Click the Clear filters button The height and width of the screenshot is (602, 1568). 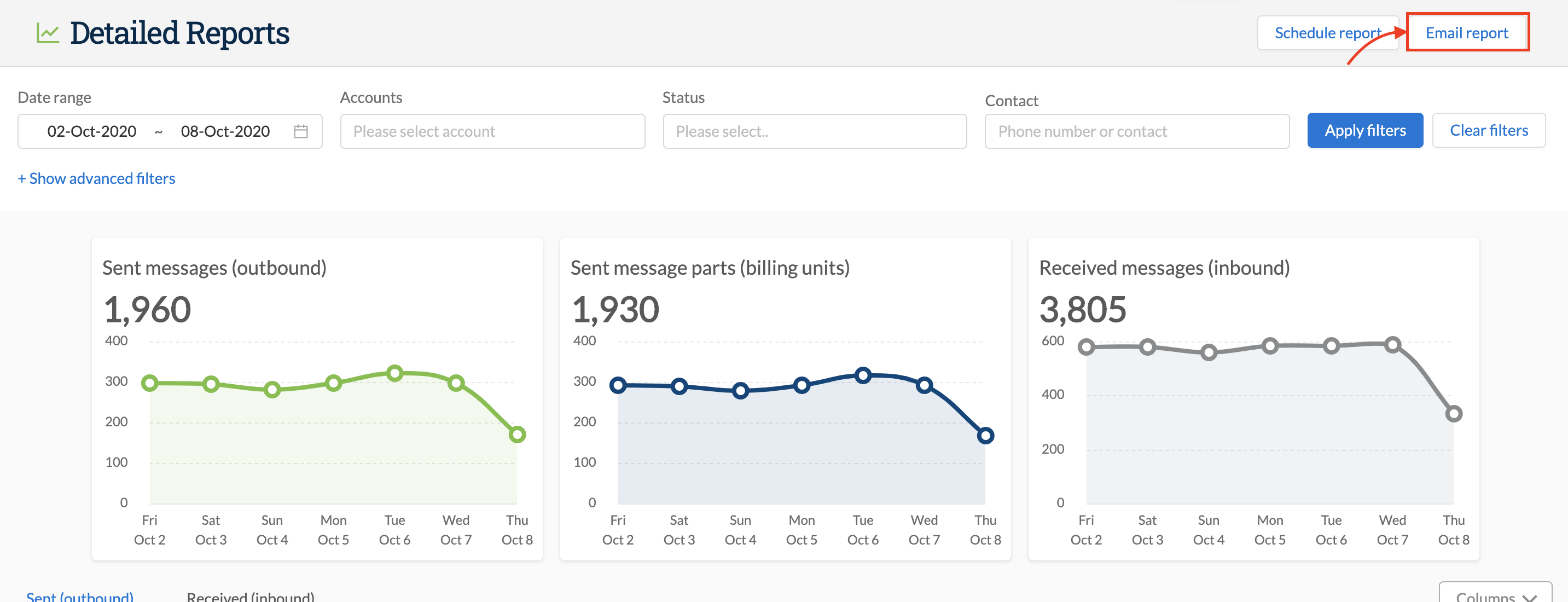click(1488, 130)
